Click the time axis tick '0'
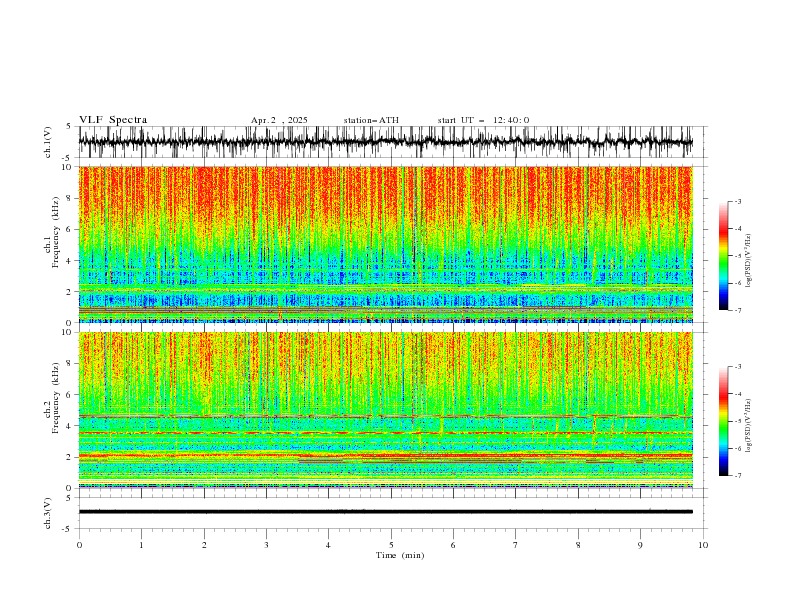 click(x=79, y=545)
